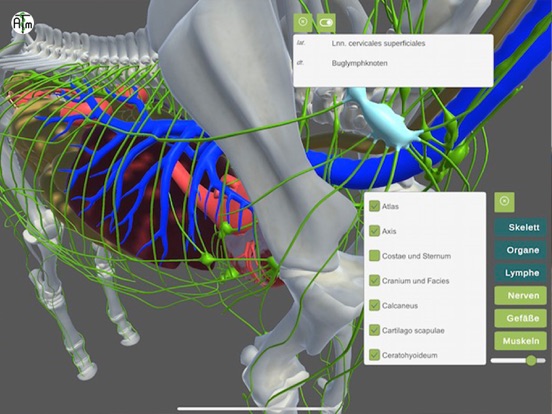Viewport: 552px width, 414px height.
Task: Open the Skelett category
Action: tap(520, 227)
